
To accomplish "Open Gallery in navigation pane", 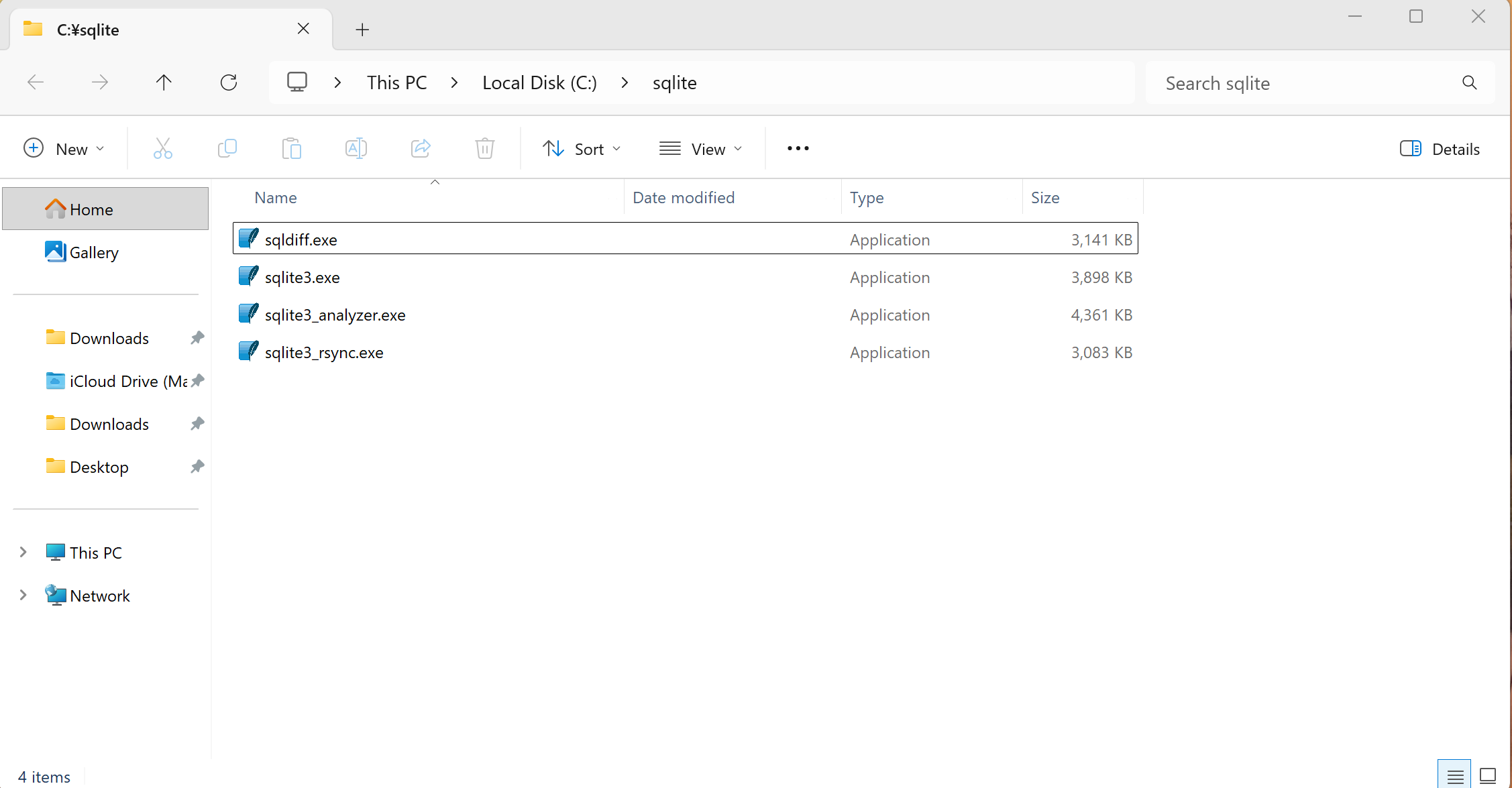I will [105, 252].
